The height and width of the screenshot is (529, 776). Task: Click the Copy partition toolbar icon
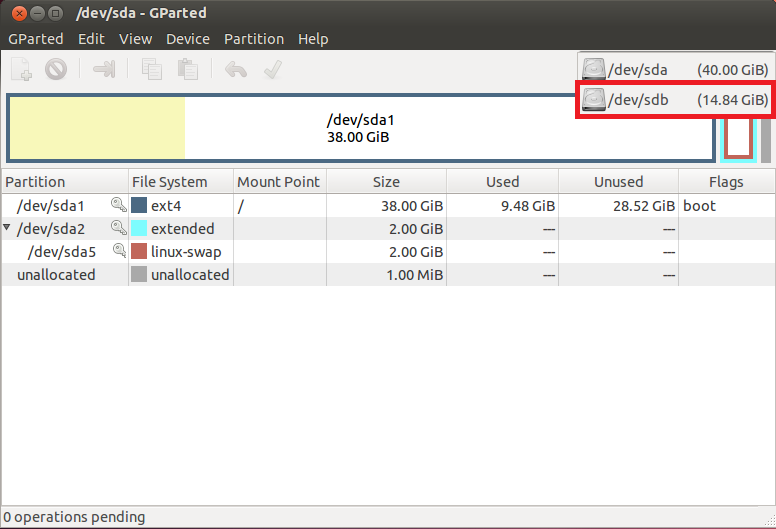point(151,69)
